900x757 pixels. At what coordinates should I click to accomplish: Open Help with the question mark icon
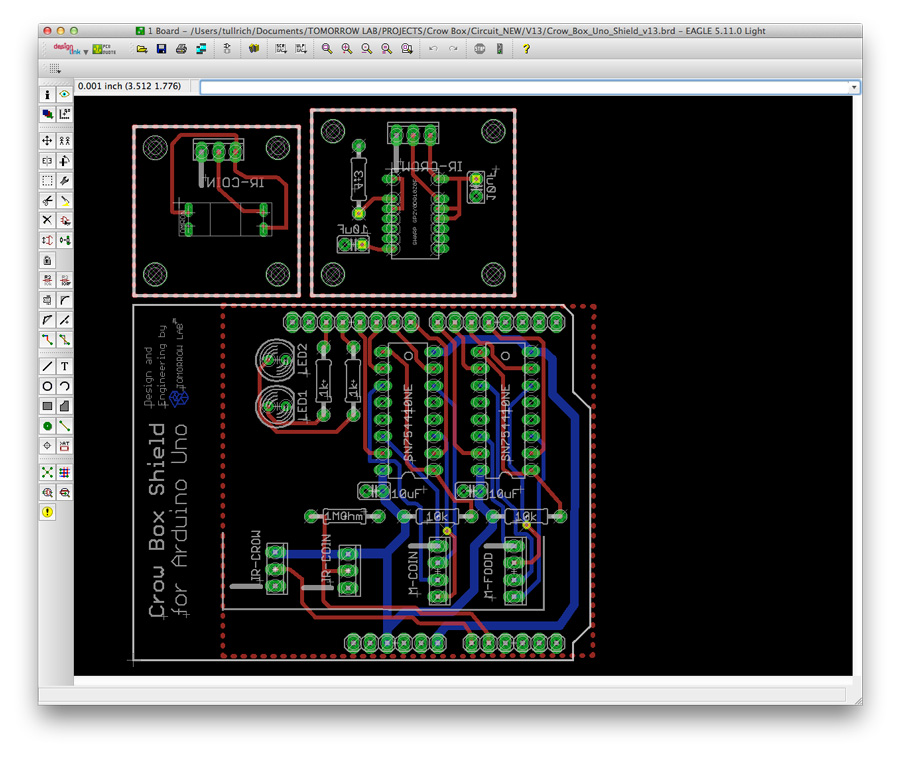pyautogui.click(x=526, y=49)
